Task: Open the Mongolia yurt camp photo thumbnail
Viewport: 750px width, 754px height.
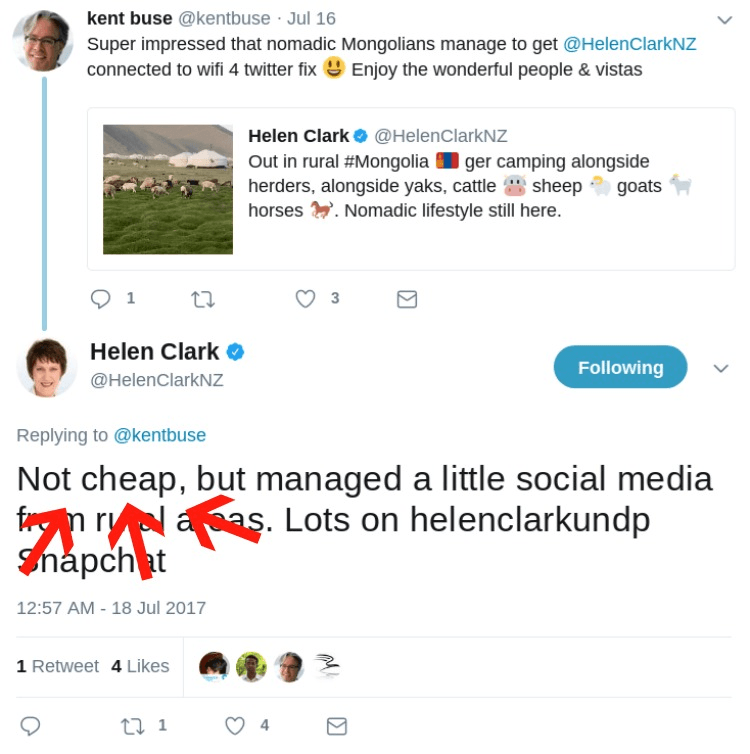Action: coord(168,189)
